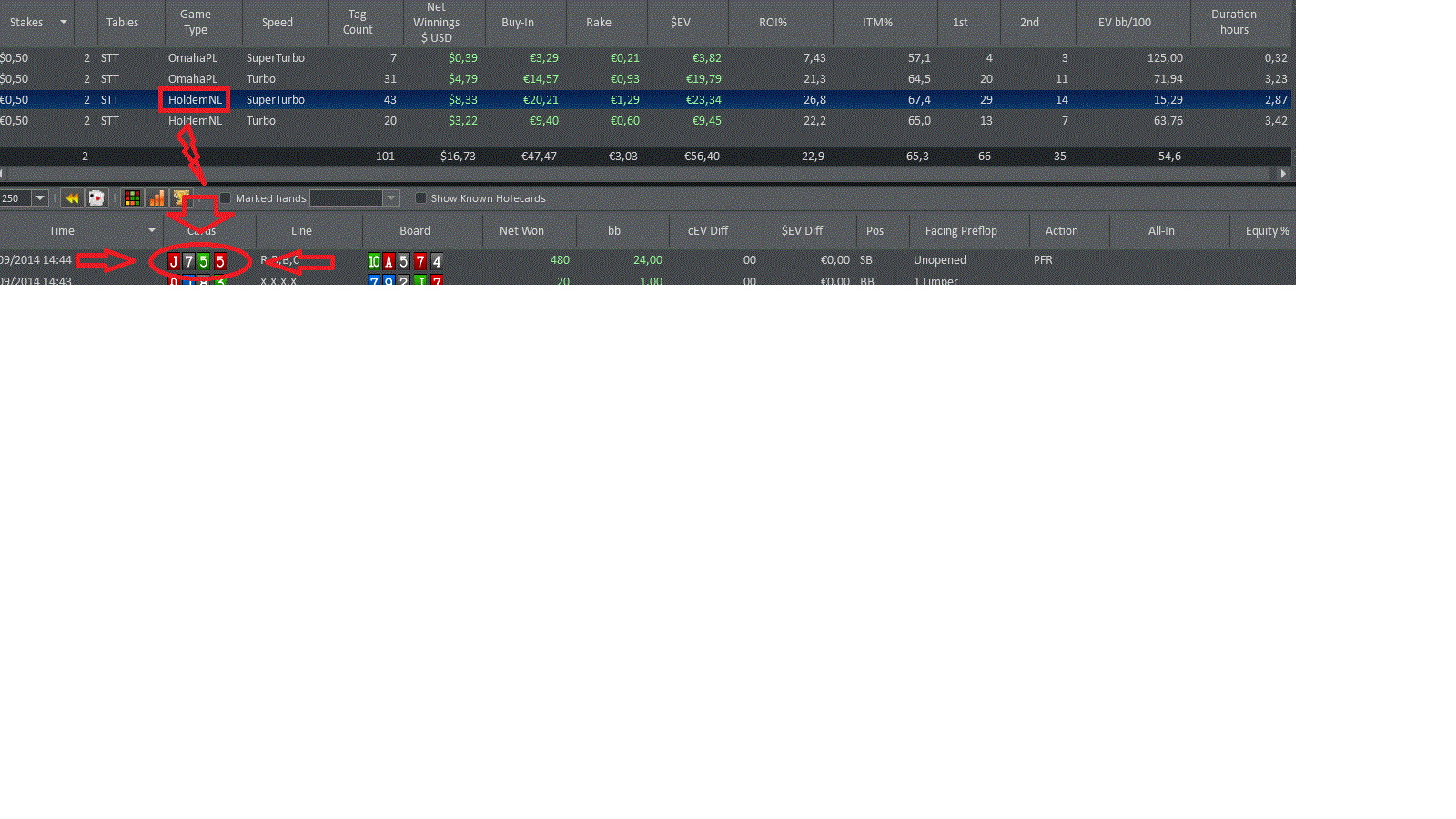Screen dimensions: 1456x819
Task: Click the Unopened facing preflop cell
Action: [940, 259]
